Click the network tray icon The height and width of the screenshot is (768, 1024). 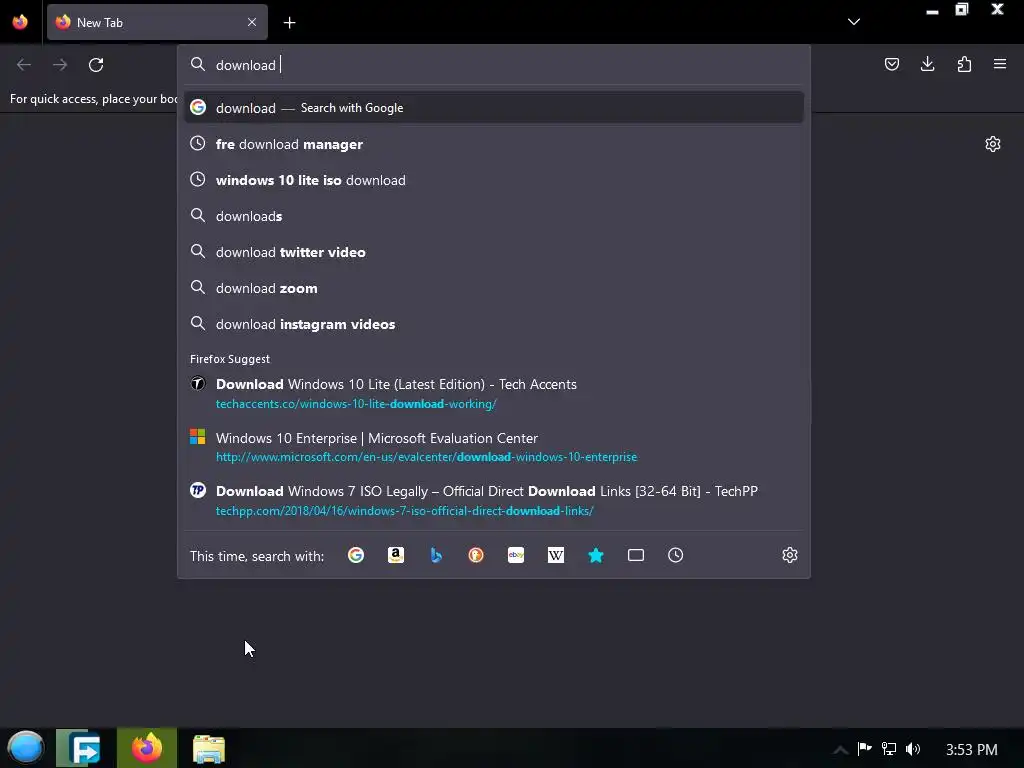point(889,748)
